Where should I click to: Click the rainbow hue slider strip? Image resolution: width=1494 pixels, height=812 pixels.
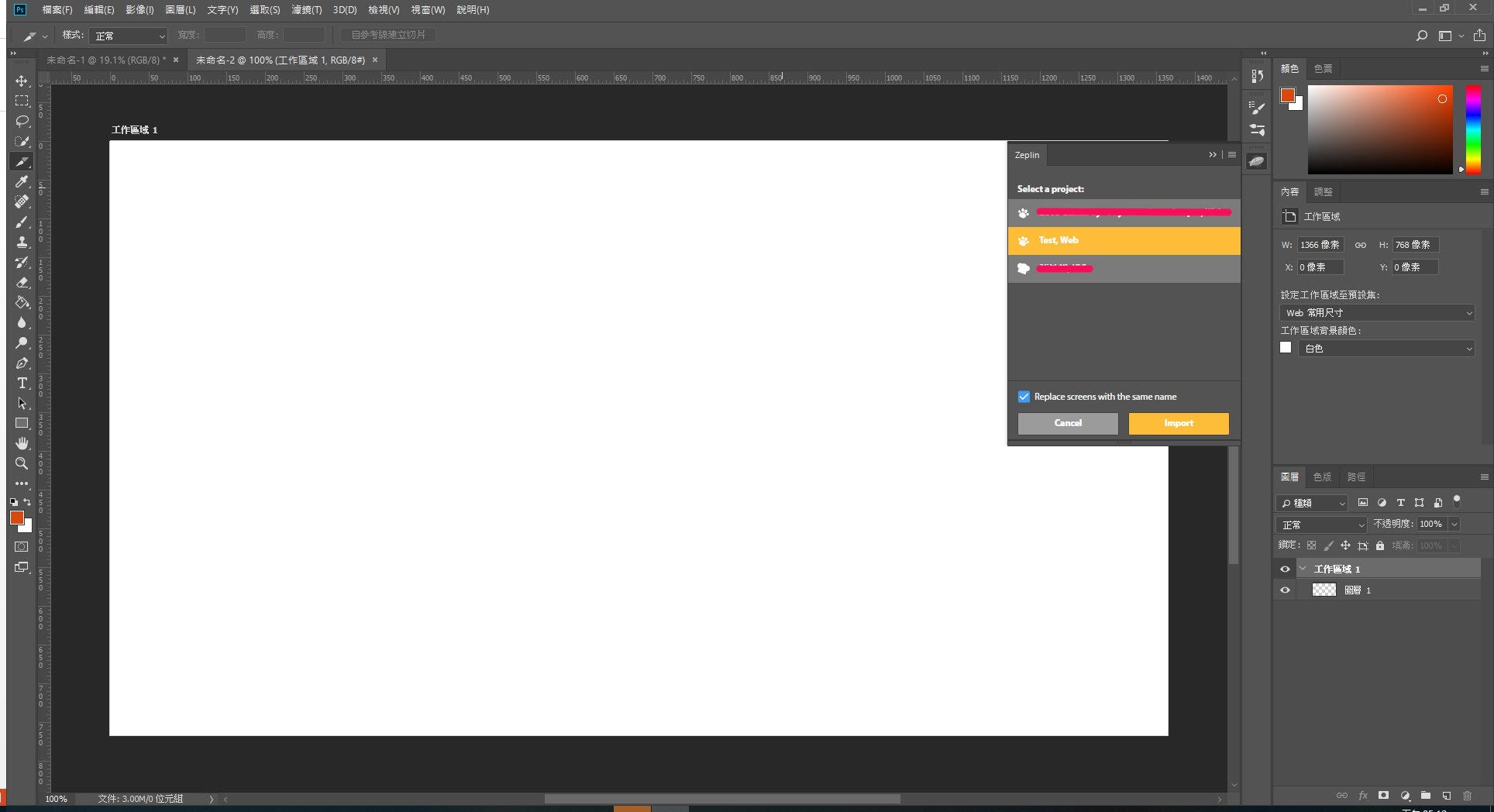(1473, 129)
